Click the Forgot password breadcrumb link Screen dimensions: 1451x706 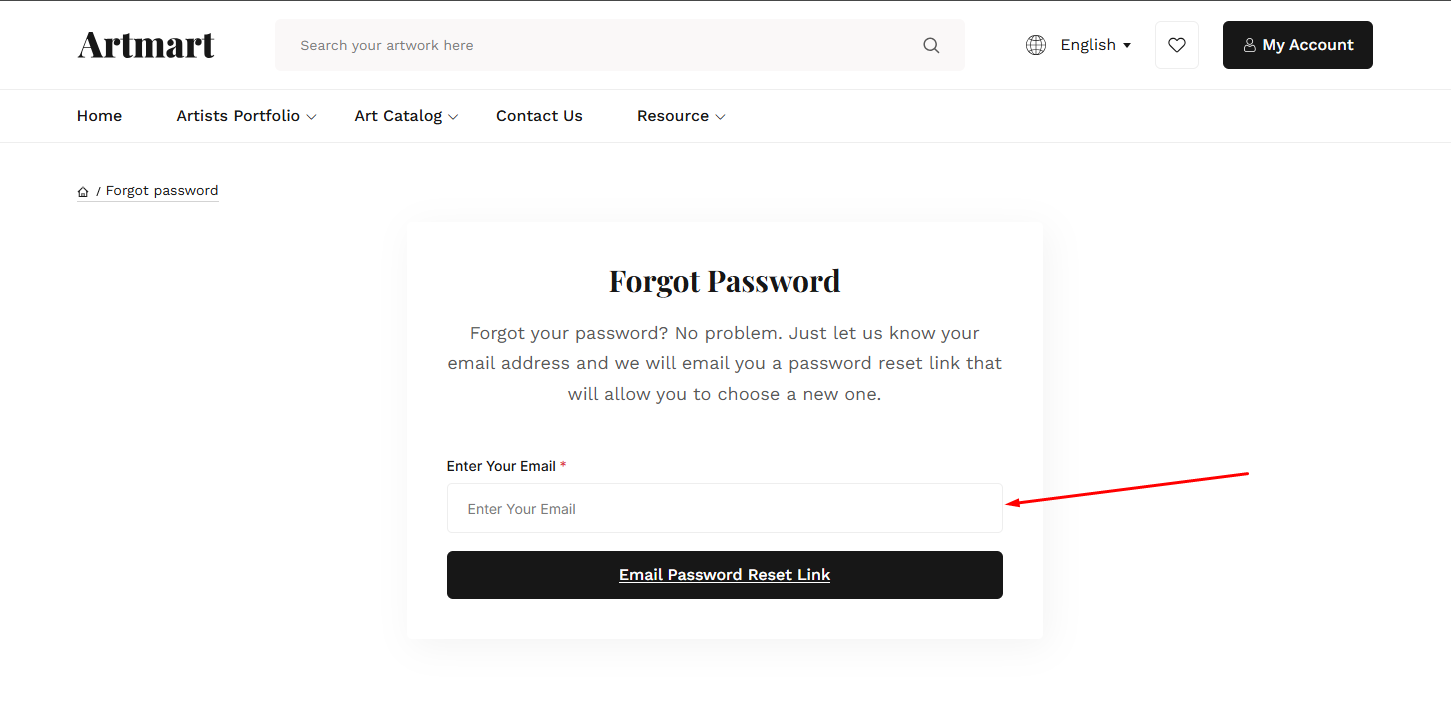pos(162,191)
